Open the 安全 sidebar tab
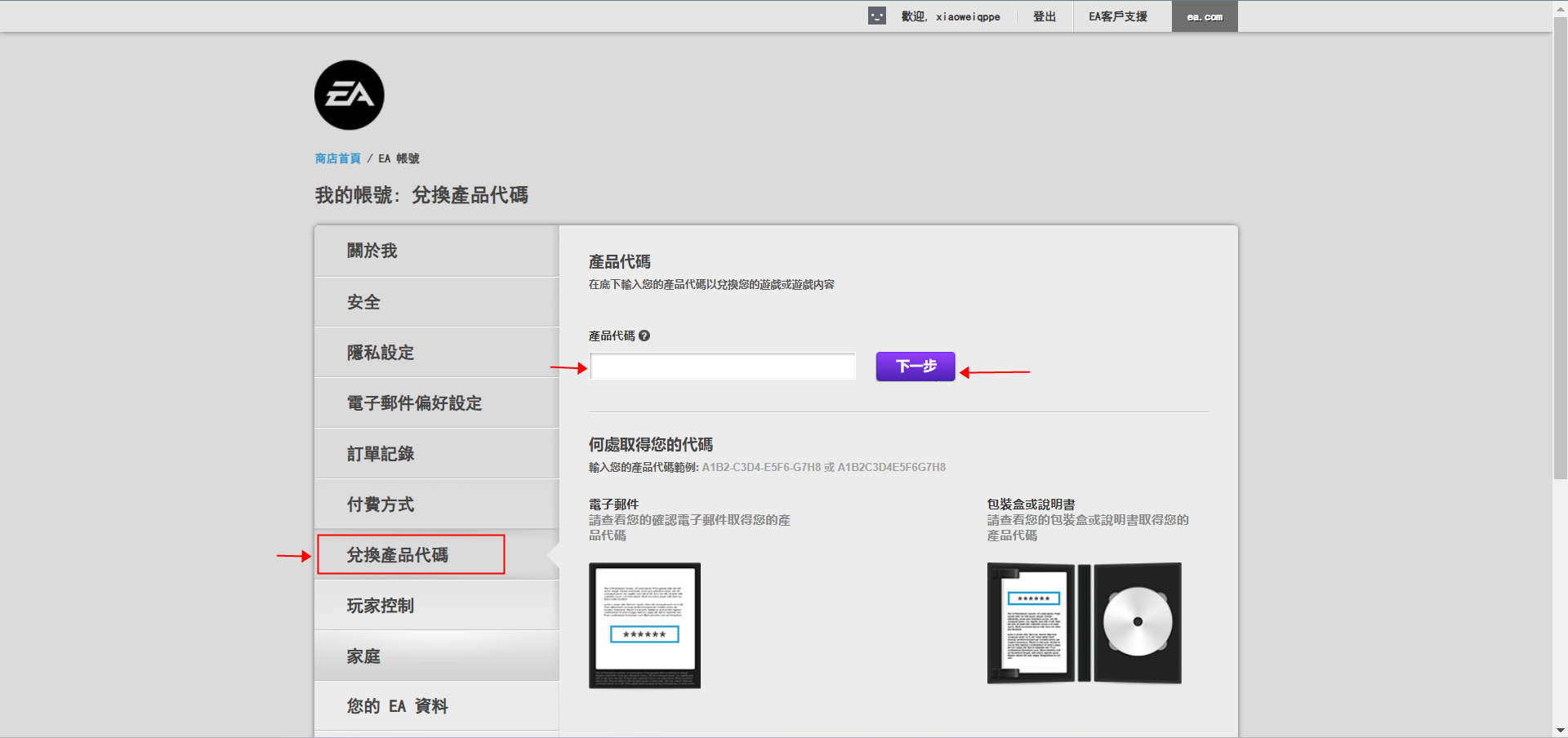The image size is (1568, 738). click(436, 302)
